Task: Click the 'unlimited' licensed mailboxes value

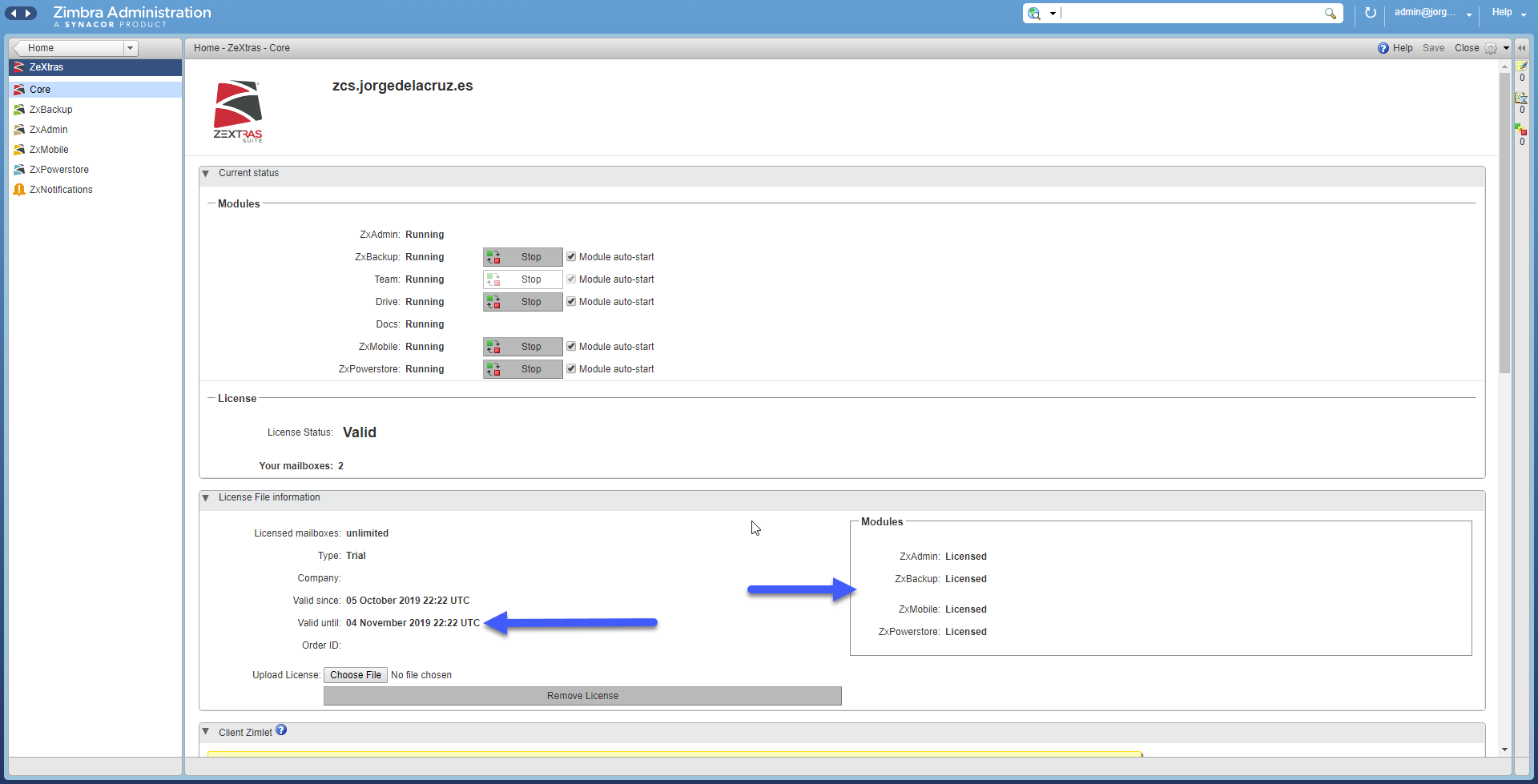Action: point(367,533)
